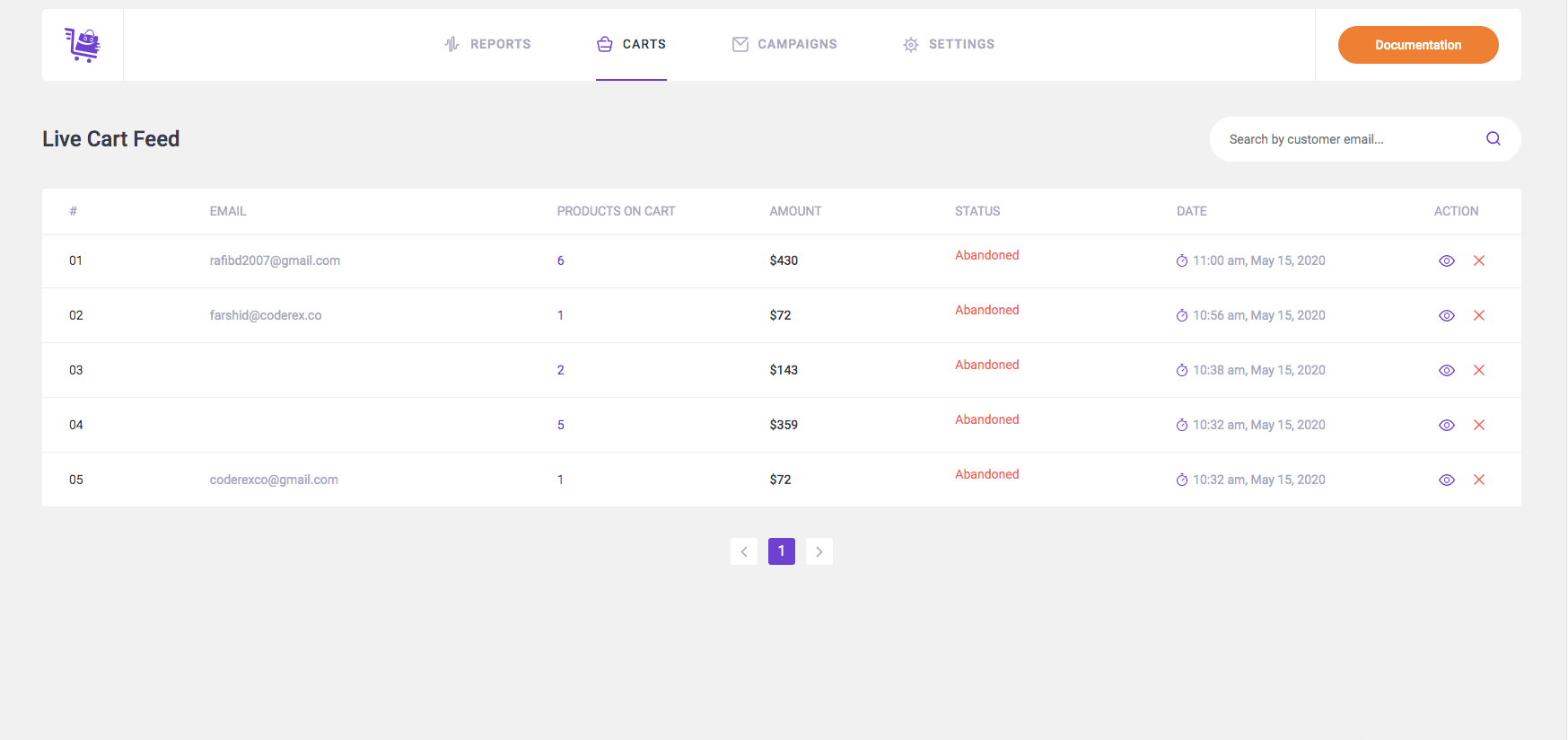The width and height of the screenshot is (1568, 740).
Task: Delete the cart from rafibd2007@gmail.com
Action: click(x=1479, y=260)
